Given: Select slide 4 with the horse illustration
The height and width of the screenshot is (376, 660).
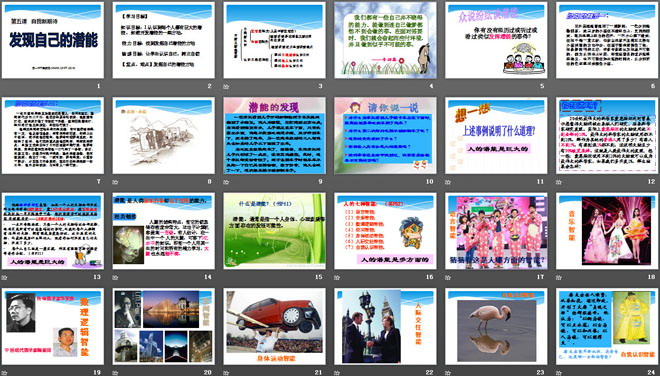Looking at the screenshot, I should [385, 40].
